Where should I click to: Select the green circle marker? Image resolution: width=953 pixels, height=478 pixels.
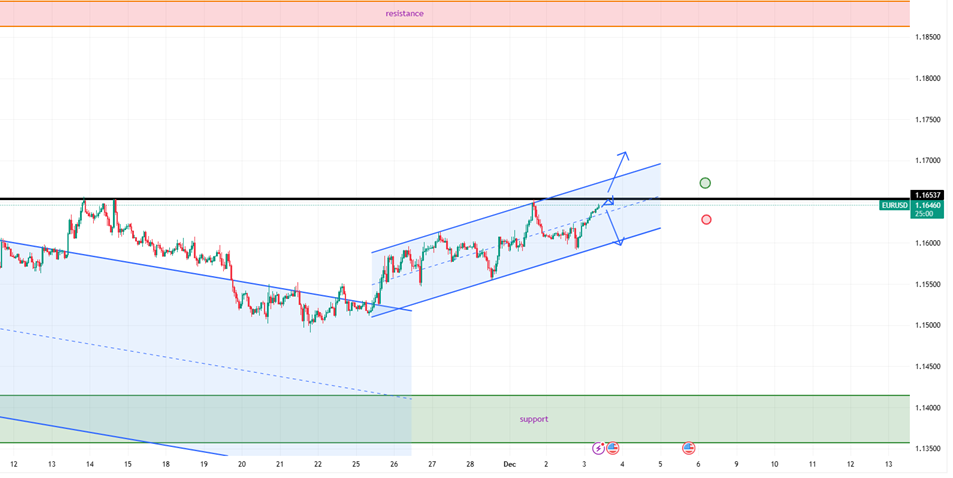tap(706, 183)
